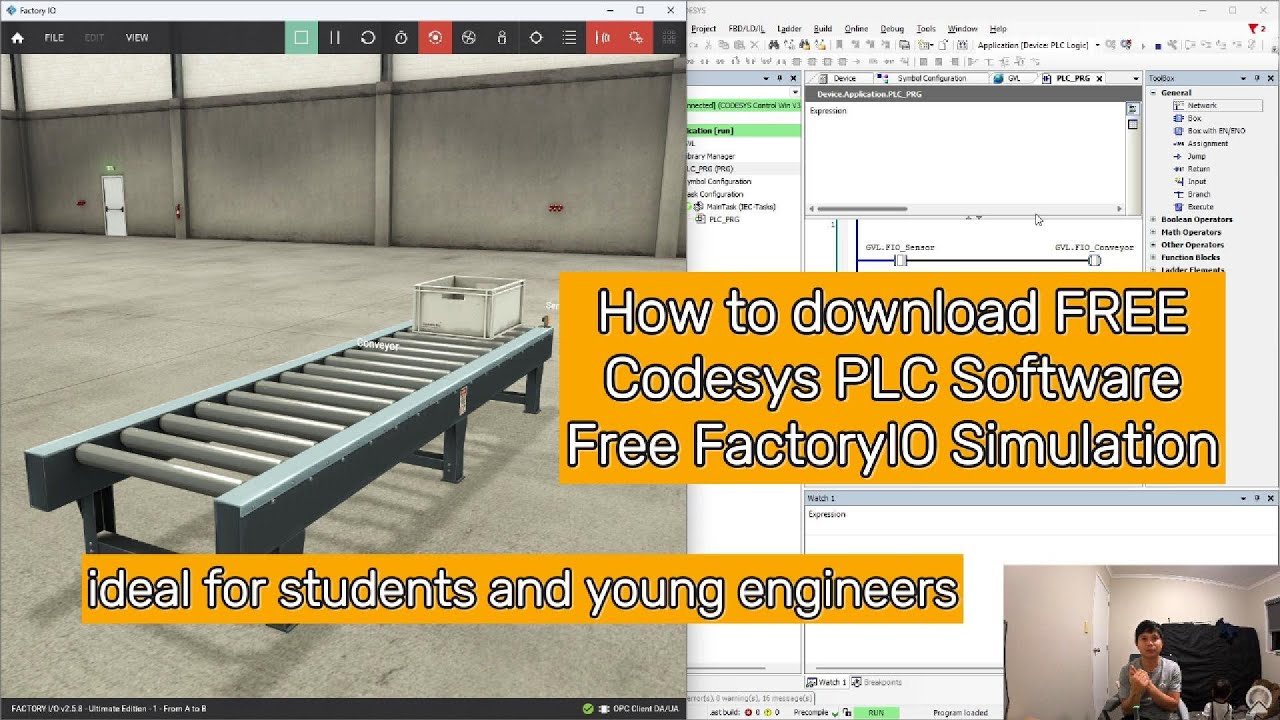Viewport: 1280px width, 720px height.
Task: Click the declaration editor horizontal scrollbar
Action: click(x=862, y=209)
